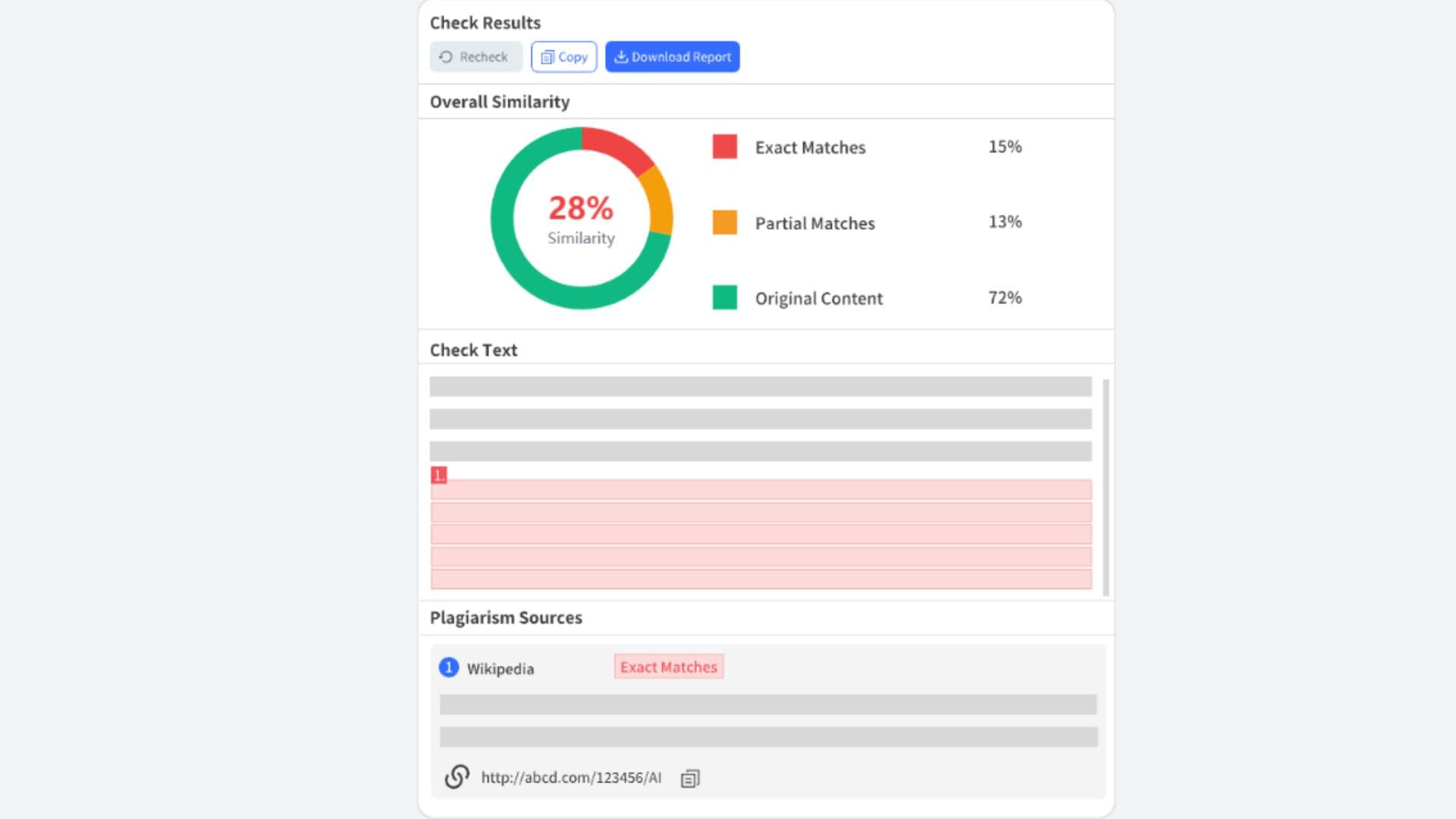Image resolution: width=1456 pixels, height=819 pixels.
Task: Click the copy icon beside the source URL
Action: coord(690,778)
